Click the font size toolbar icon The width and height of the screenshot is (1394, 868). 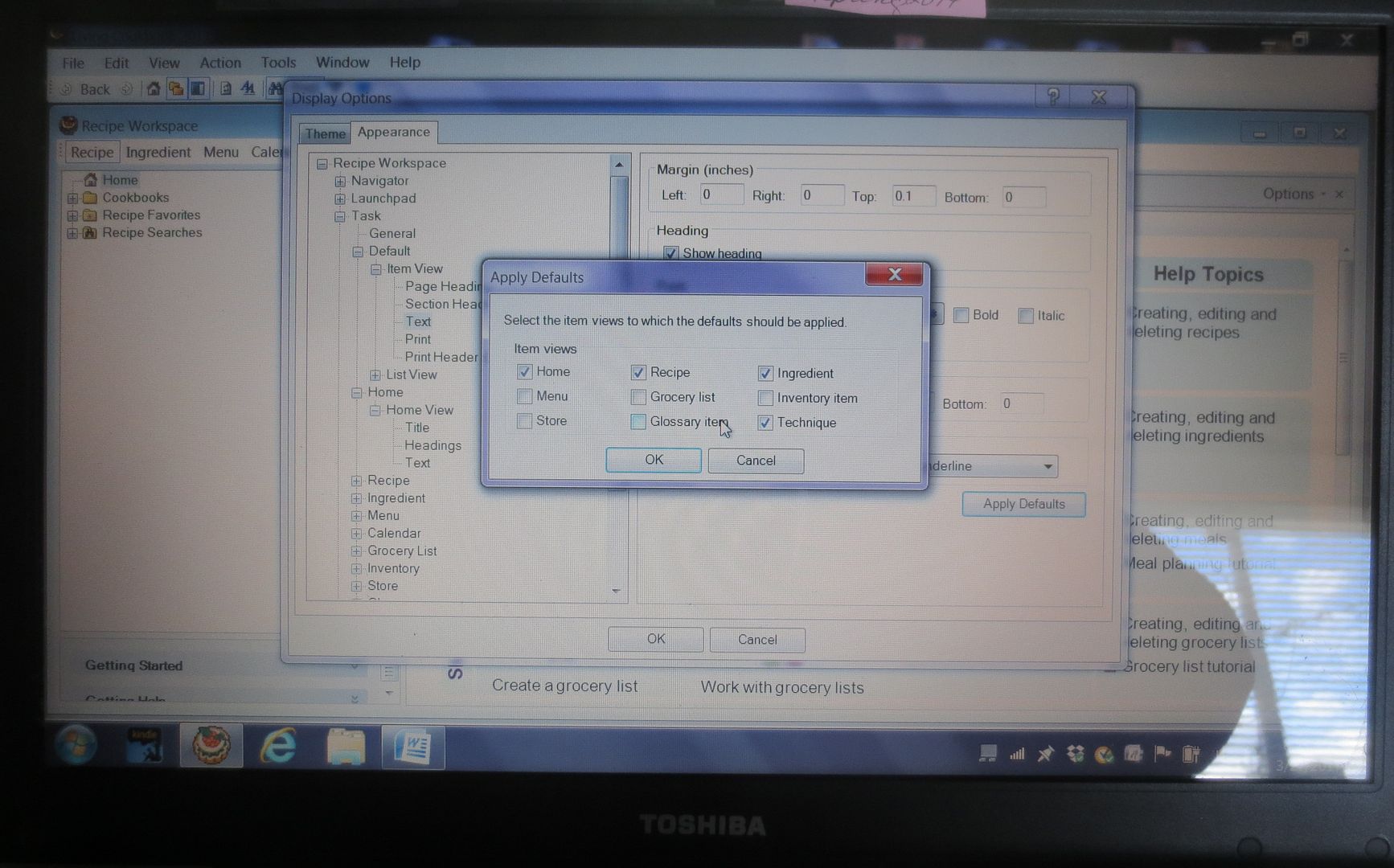tap(248, 88)
